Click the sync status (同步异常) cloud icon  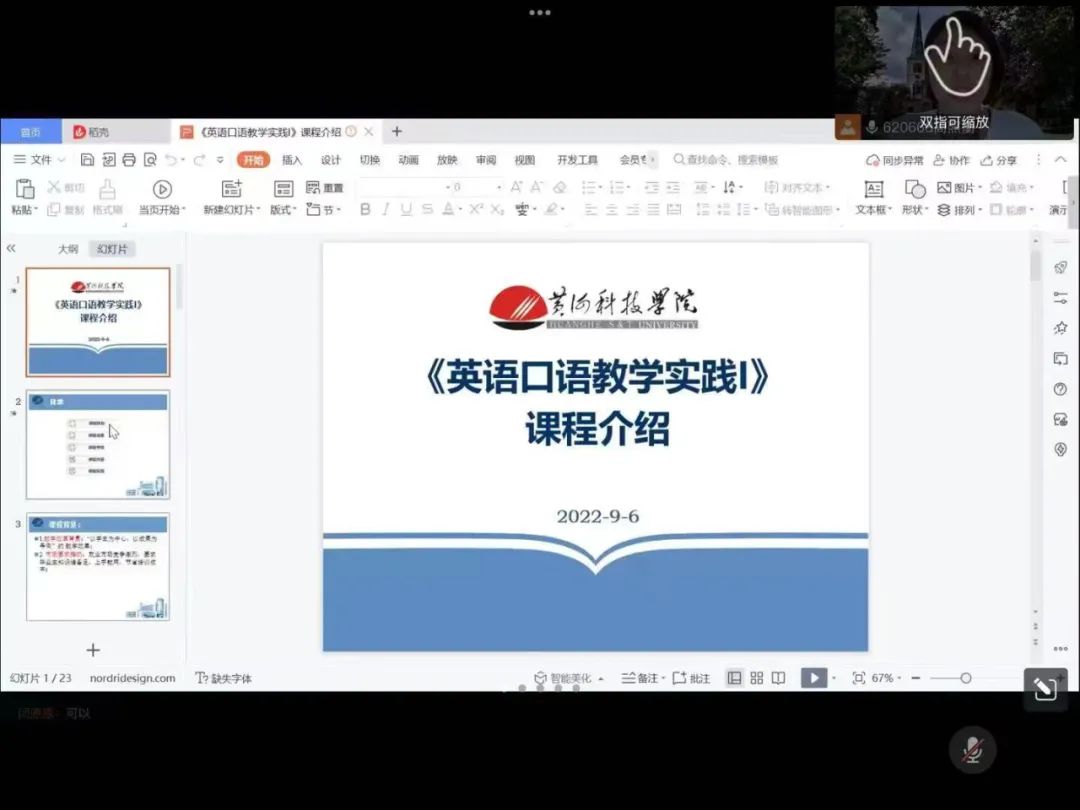coord(873,160)
